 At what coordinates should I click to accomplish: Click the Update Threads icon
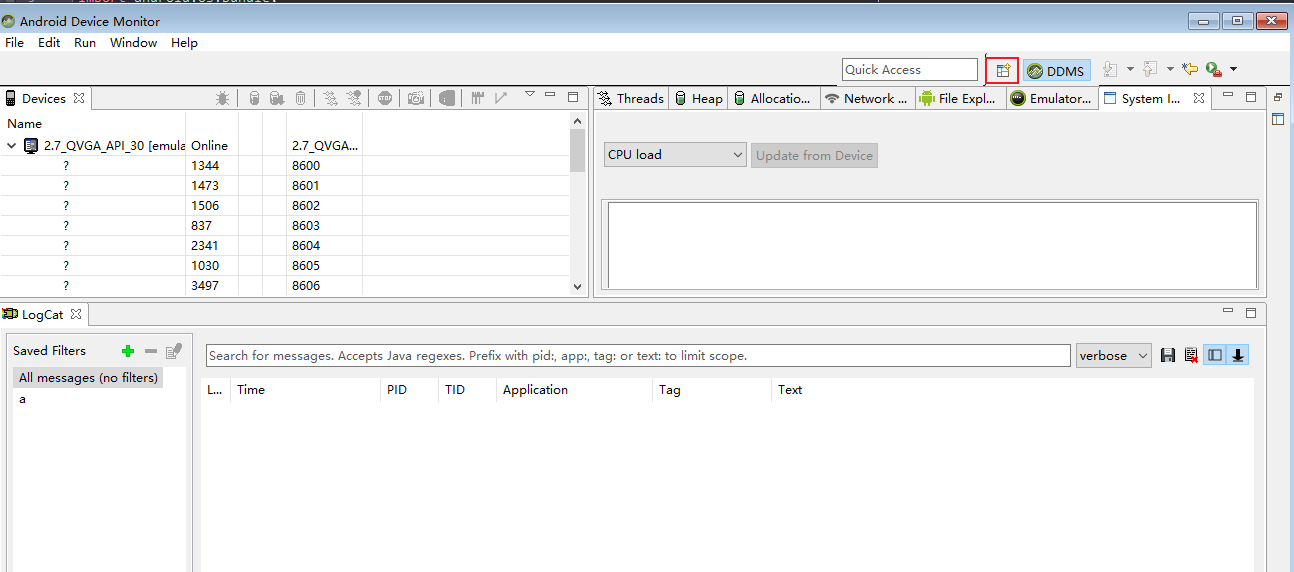coord(330,98)
